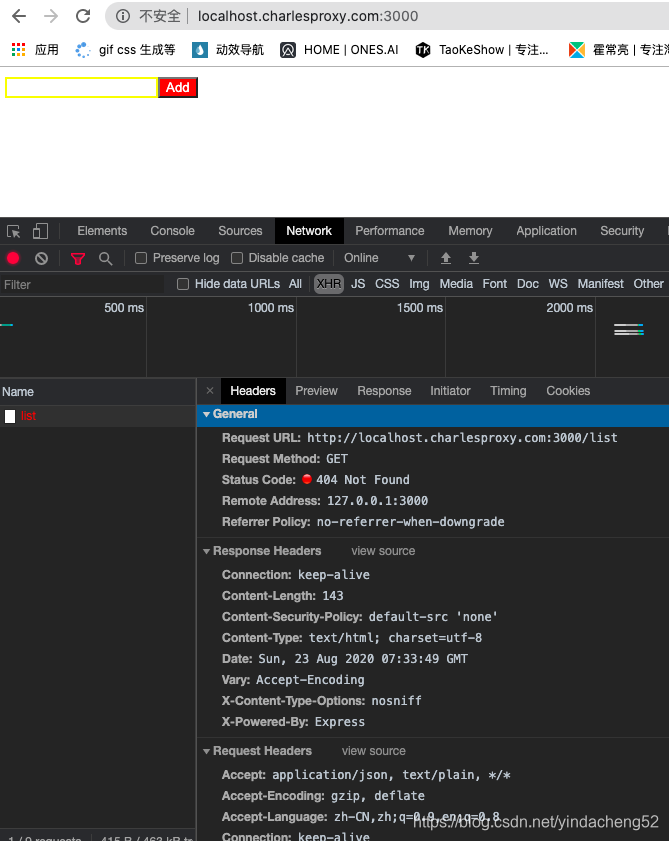Open the Apps grid bookmark icon
Screen dimensions: 669x841
pos(19,50)
